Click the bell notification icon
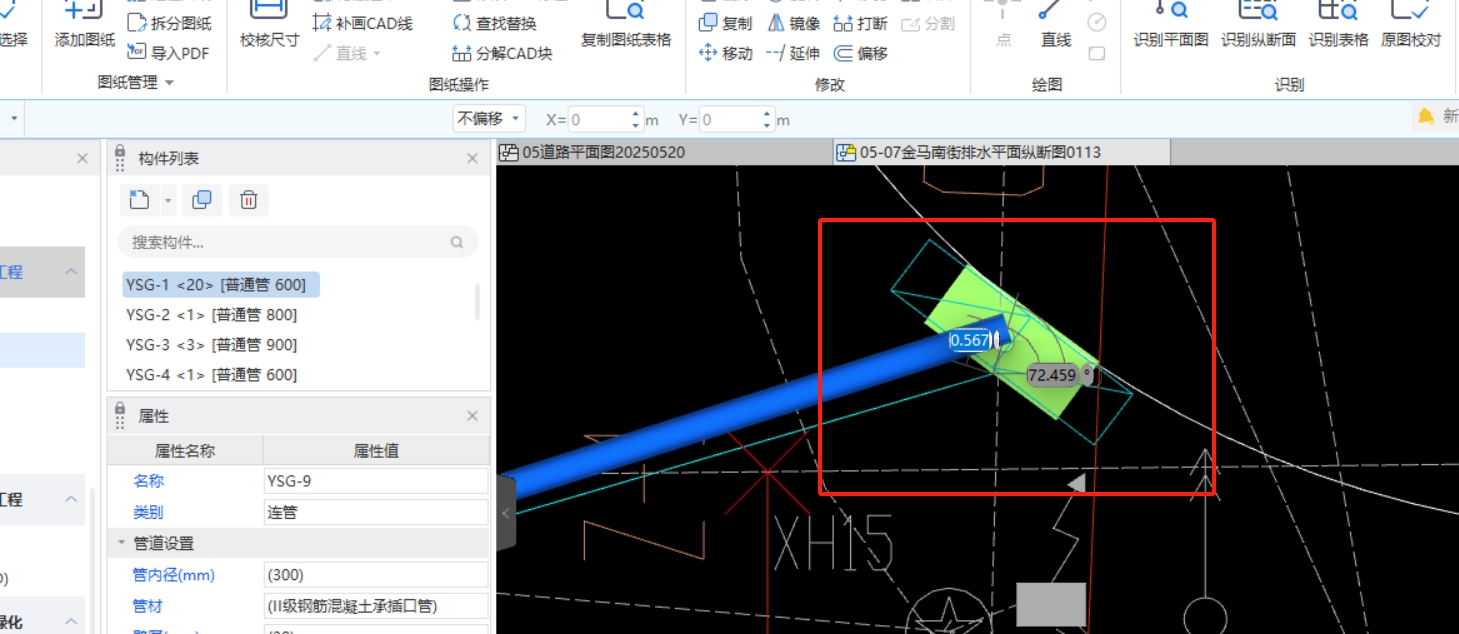The width and height of the screenshot is (1459, 634). pos(1425,117)
